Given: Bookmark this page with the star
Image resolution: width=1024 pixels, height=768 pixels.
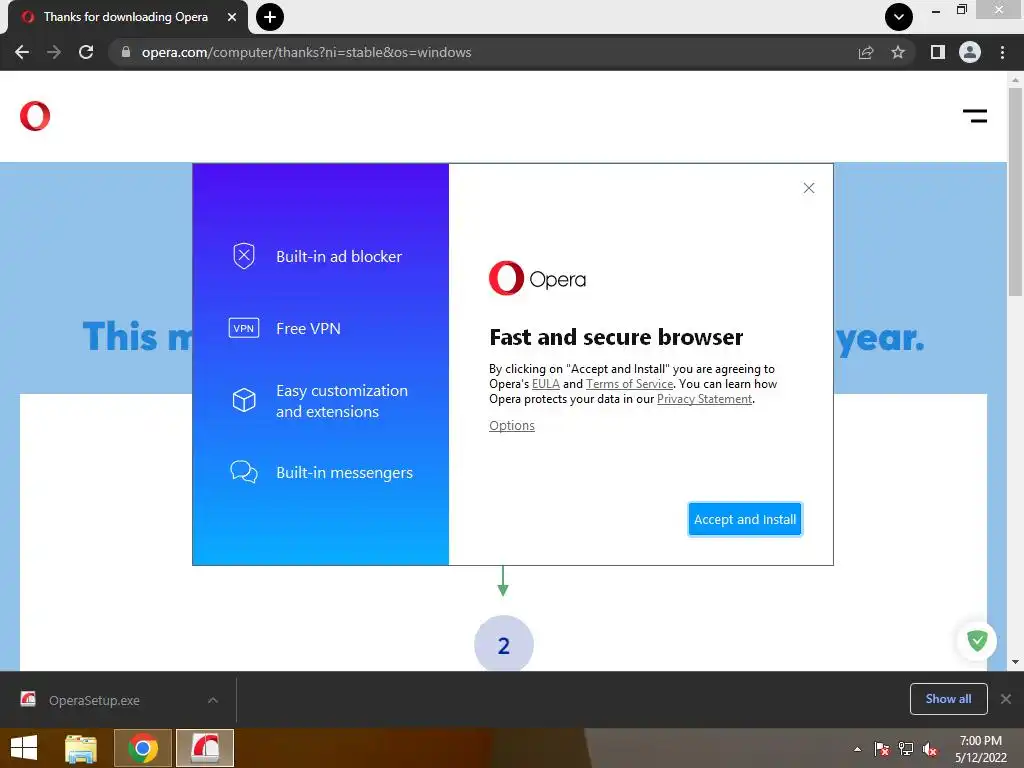Looking at the screenshot, I should point(898,52).
